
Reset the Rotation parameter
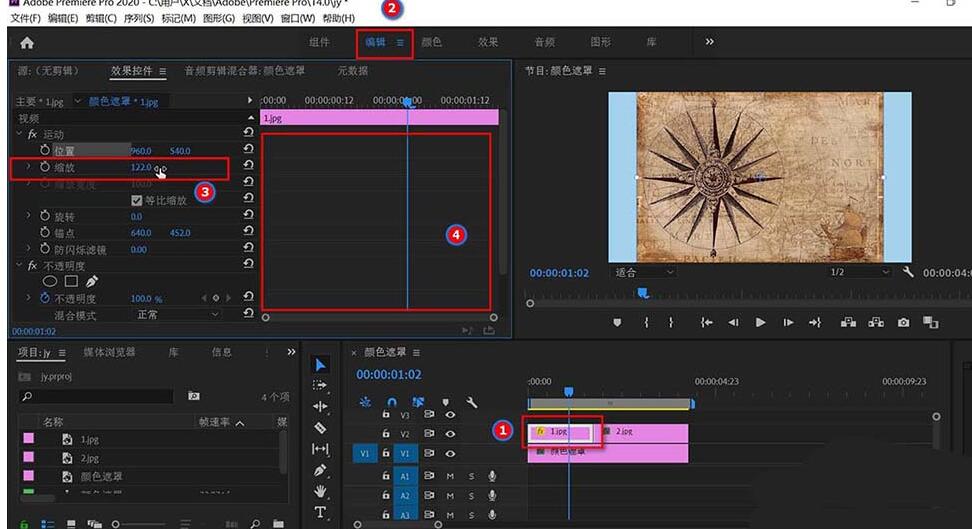[x=249, y=215]
